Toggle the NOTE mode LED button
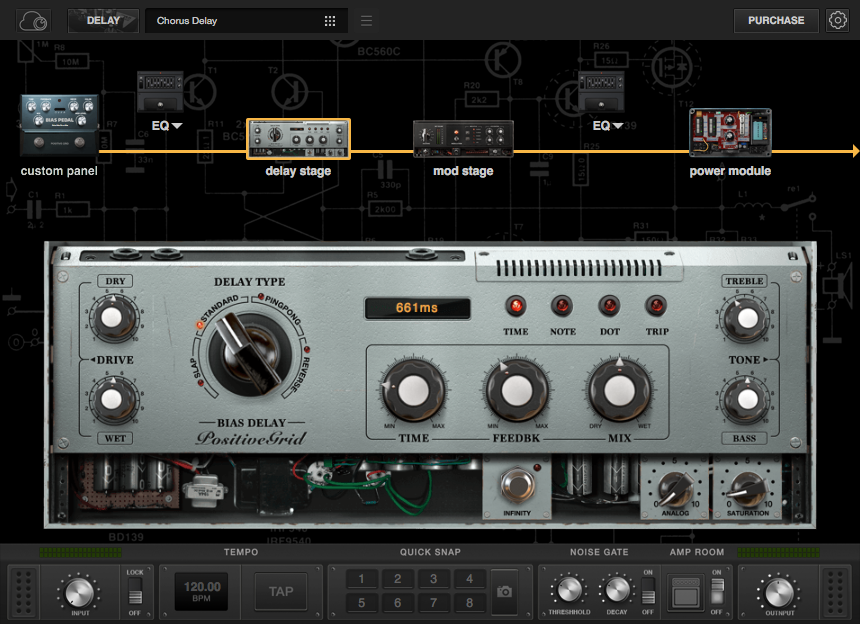The image size is (860, 624). click(x=562, y=306)
